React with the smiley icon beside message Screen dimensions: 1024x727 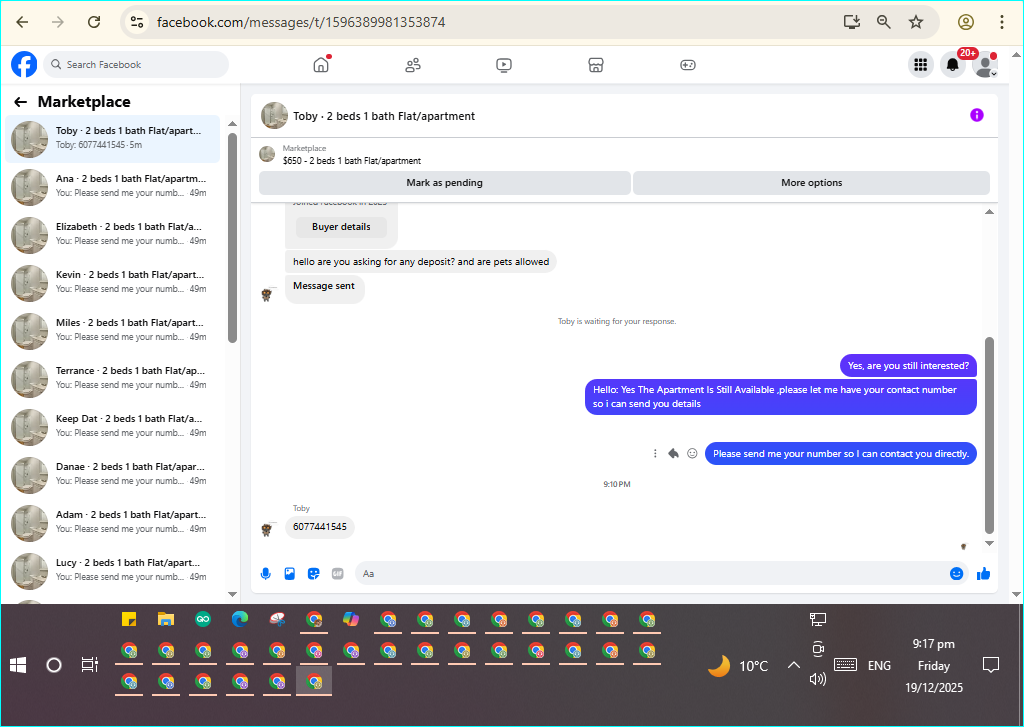click(x=692, y=453)
